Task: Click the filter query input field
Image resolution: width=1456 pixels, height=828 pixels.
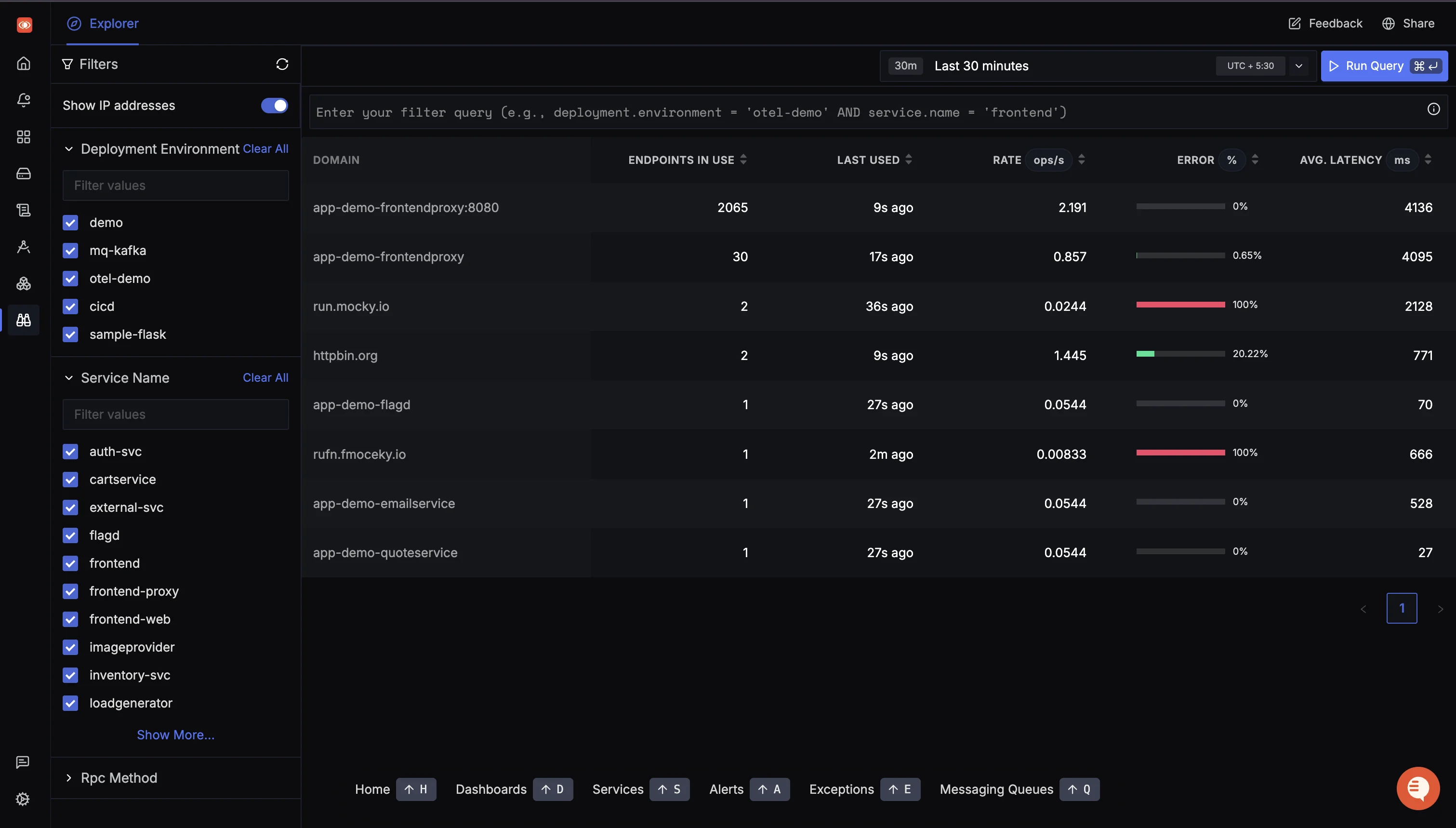Action: 682,111
